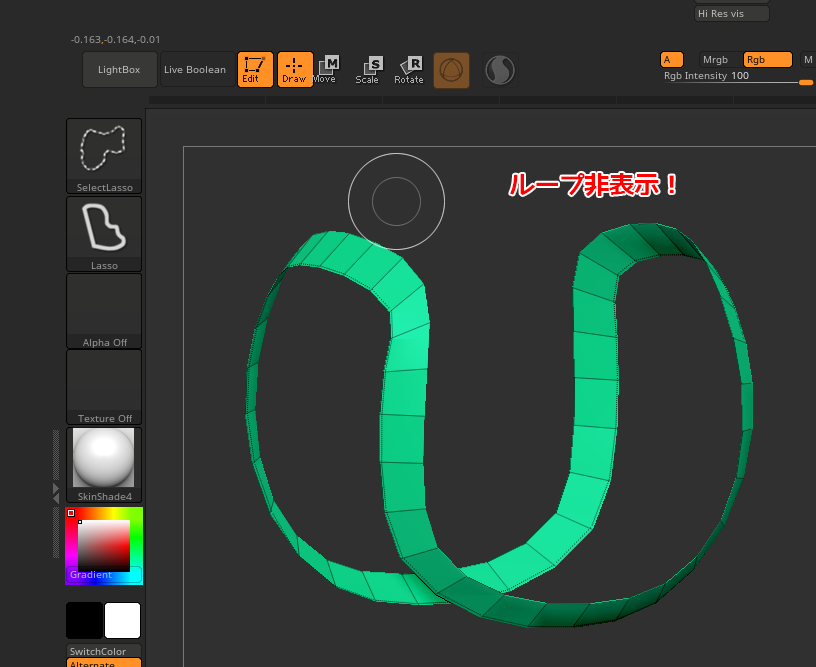Open the Texture Off selector
The image size is (816, 667).
104,385
